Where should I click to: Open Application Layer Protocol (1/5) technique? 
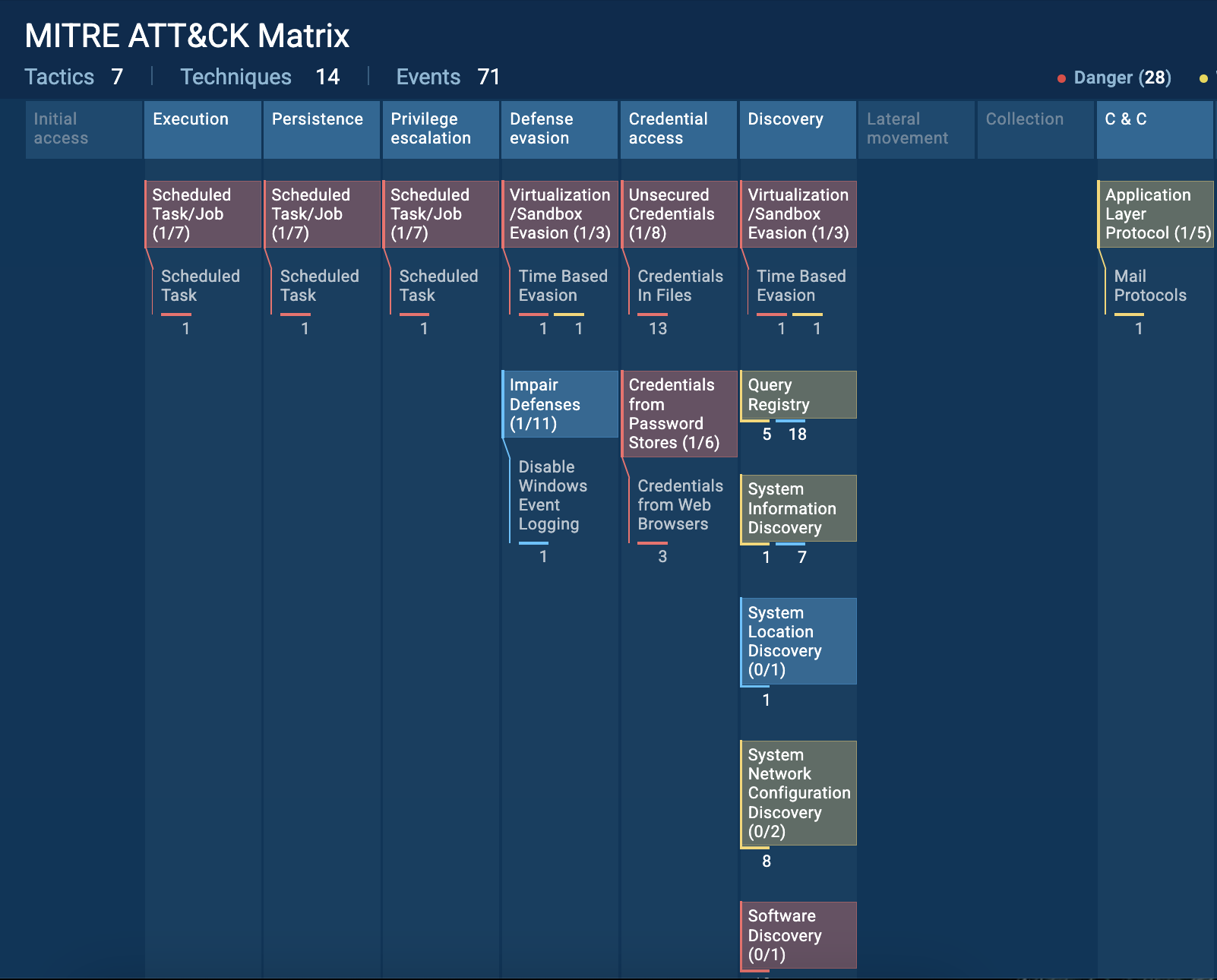tap(1155, 214)
